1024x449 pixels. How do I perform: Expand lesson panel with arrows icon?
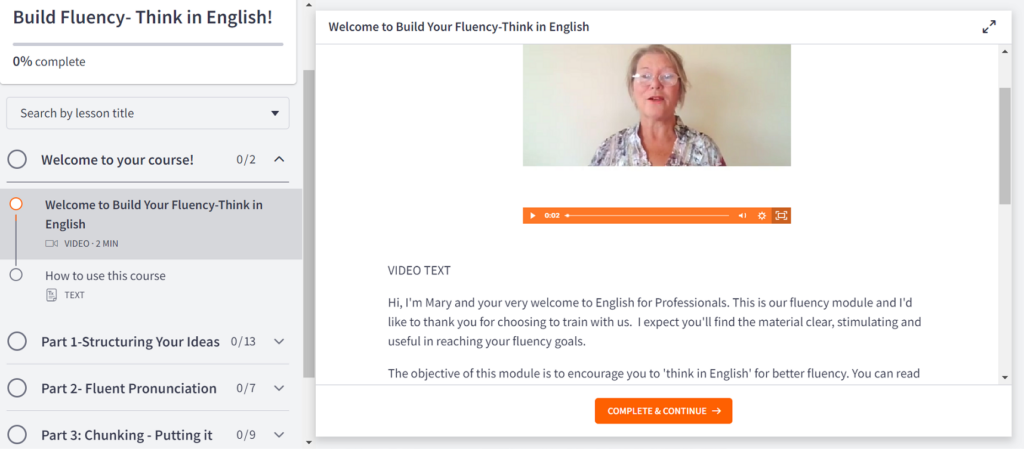click(989, 27)
